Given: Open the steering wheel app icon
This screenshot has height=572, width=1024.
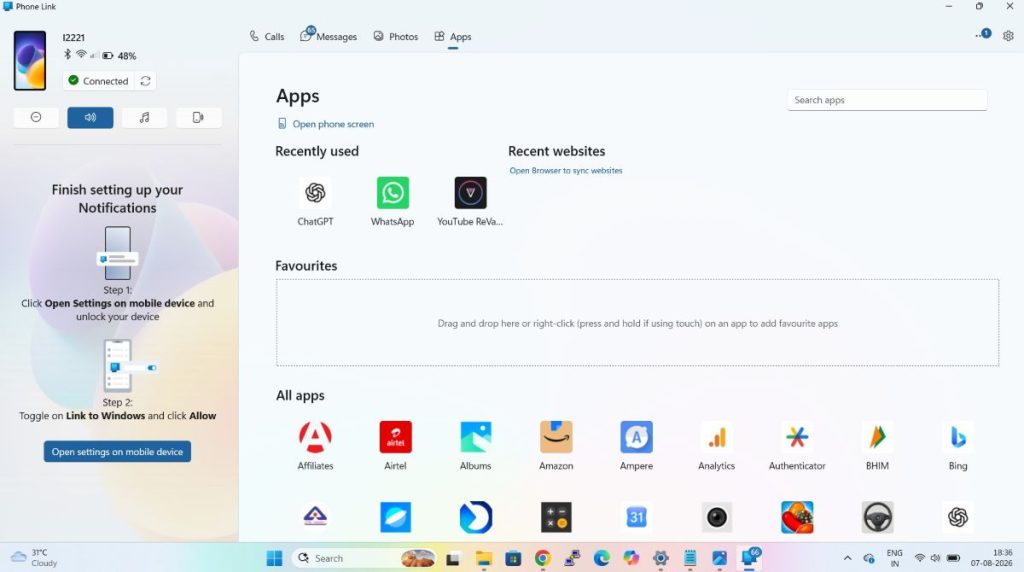Looking at the screenshot, I should tap(877, 517).
